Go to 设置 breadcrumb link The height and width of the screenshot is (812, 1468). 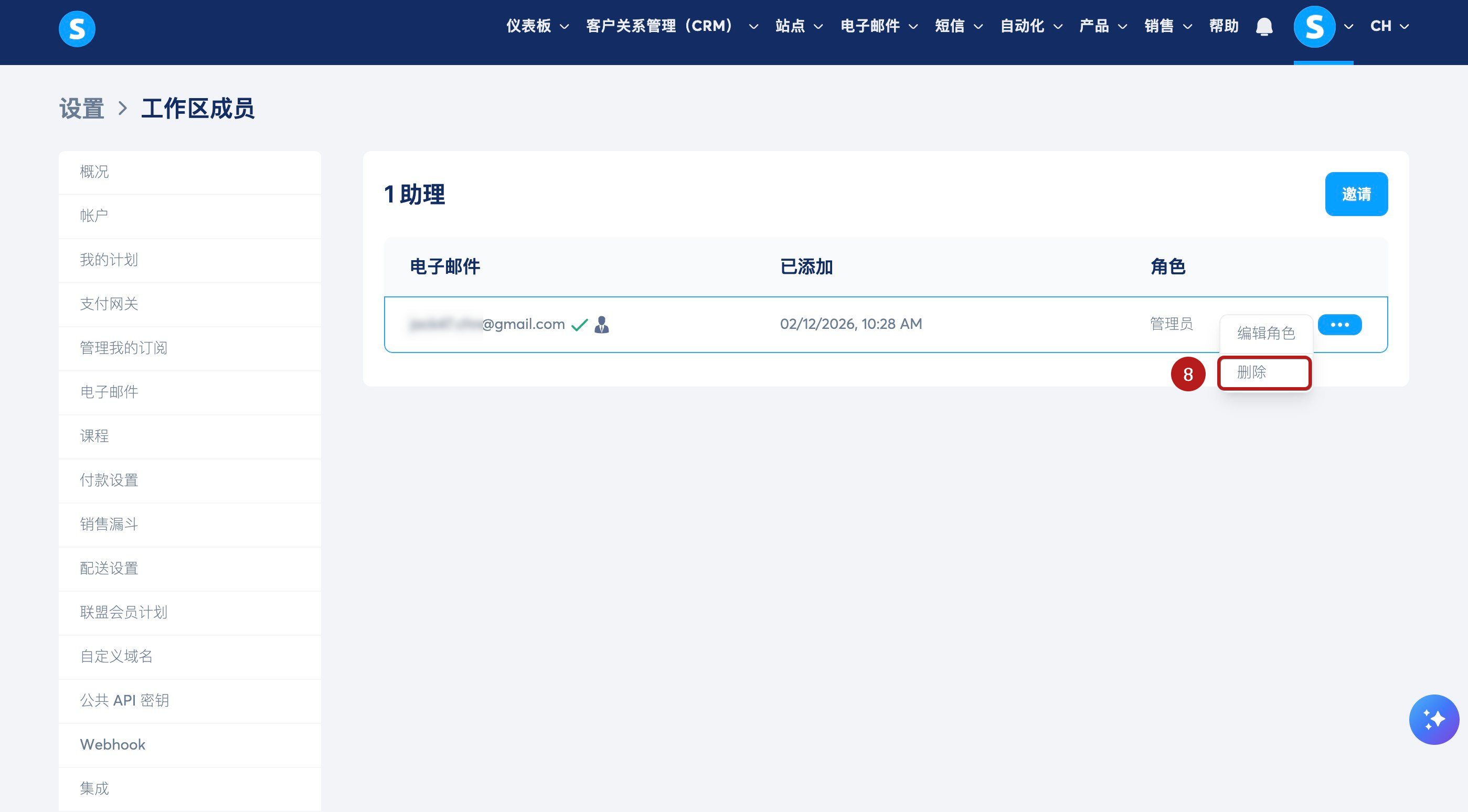pyautogui.click(x=82, y=108)
